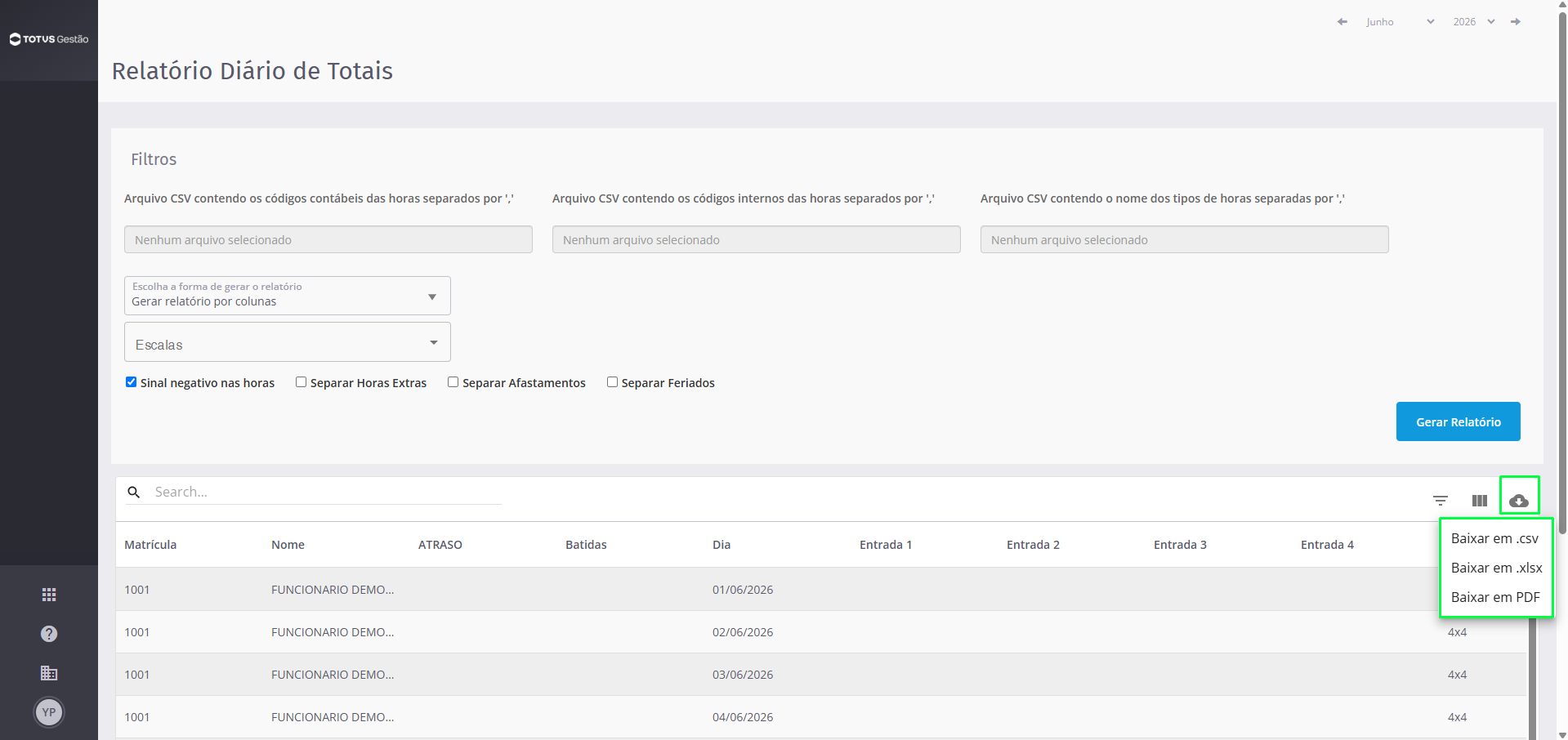Screen dimensions: 1568x740
Task: Uncheck Sinal negativo nas horas
Action: click(131, 382)
